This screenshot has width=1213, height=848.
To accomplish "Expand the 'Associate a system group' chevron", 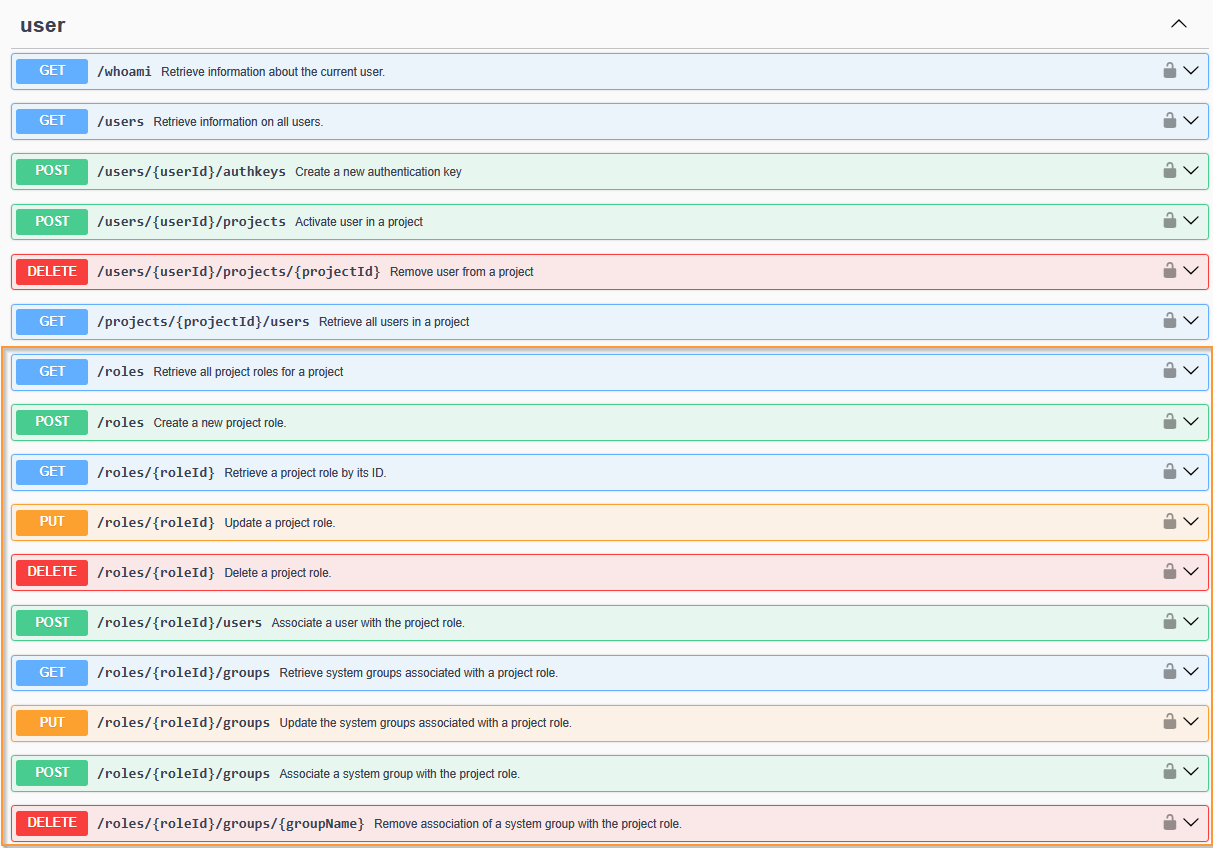I will point(1190,773).
